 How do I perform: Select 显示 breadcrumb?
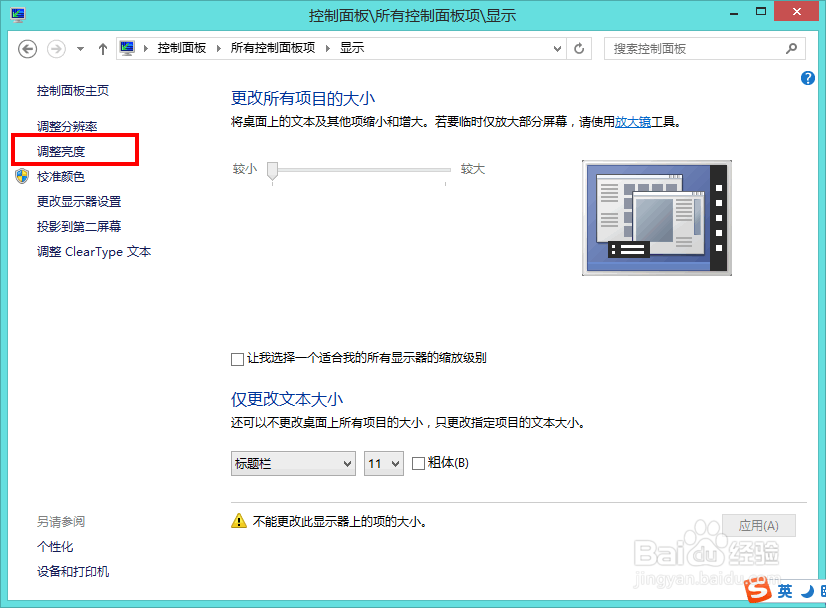coord(352,48)
